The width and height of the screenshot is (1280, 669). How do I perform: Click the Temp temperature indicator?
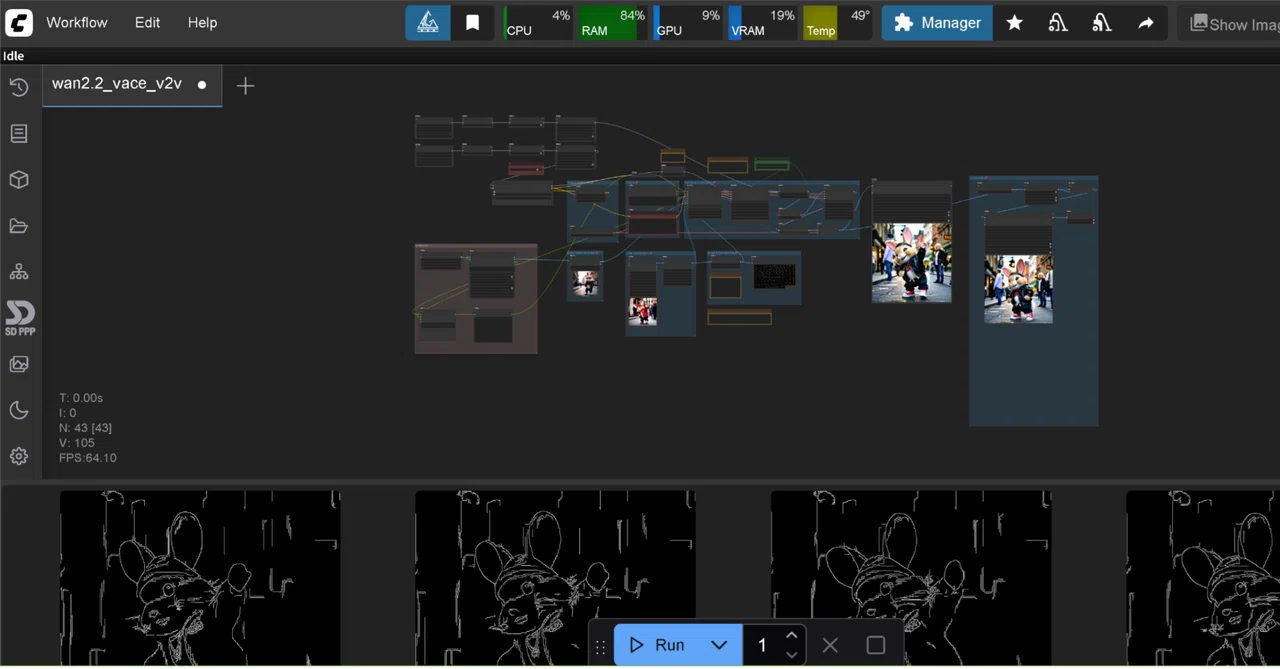coord(837,23)
